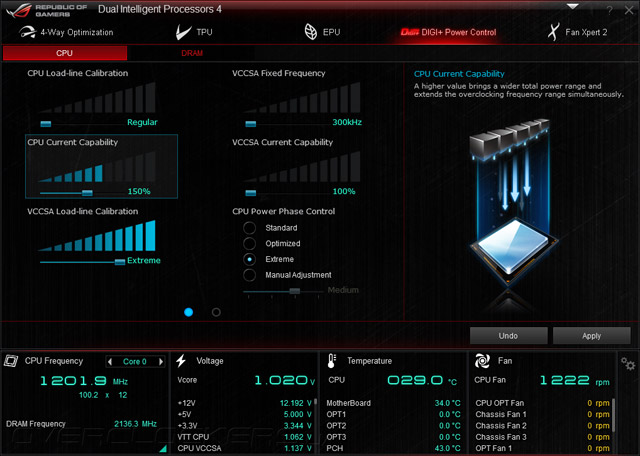Image resolution: width=640 pixels, height=456 pixels.
Task: Click the MotherBoard 34.0 °C value
Action: click(447, 403)
